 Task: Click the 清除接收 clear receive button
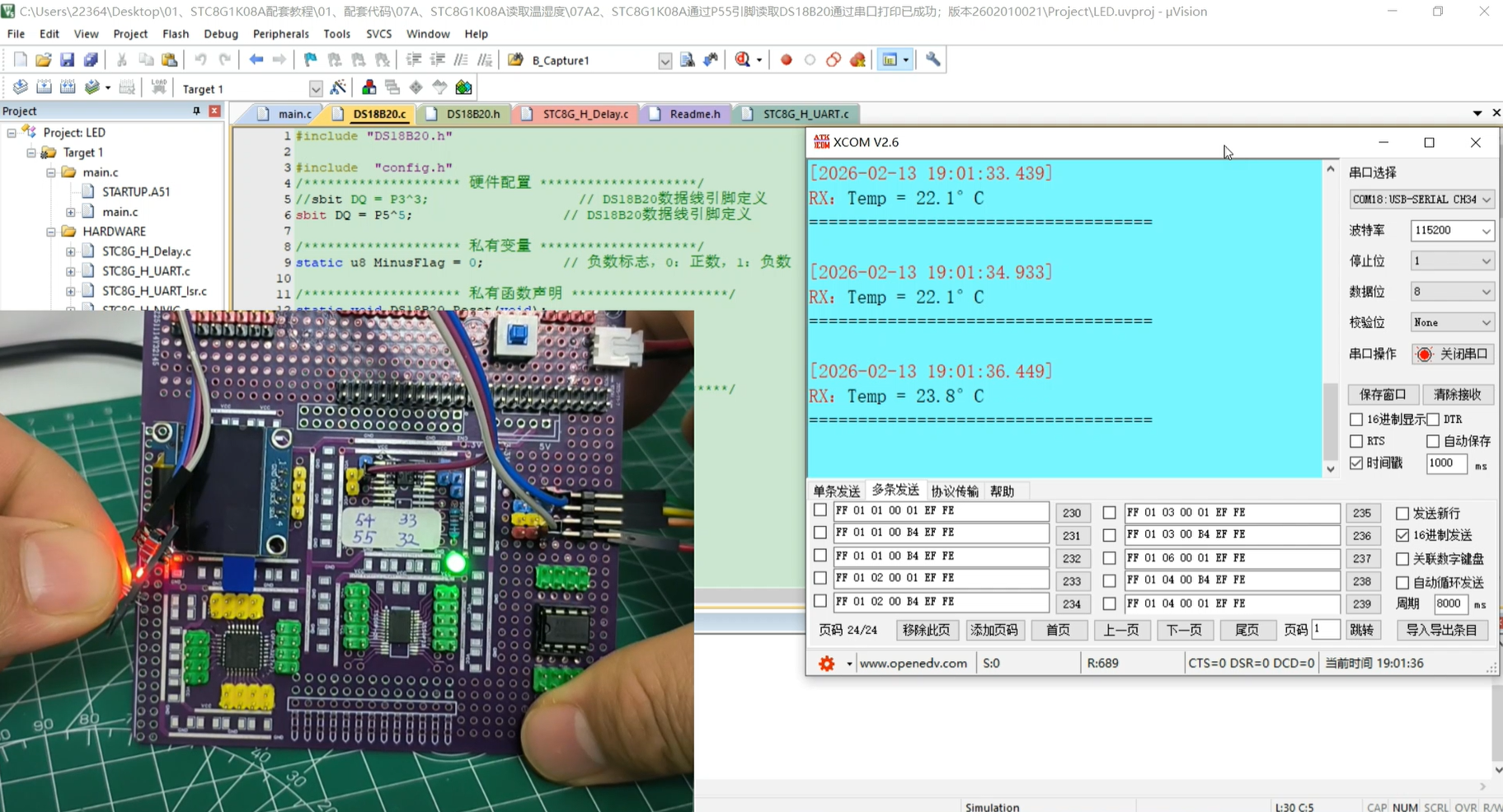[1457, 395]
